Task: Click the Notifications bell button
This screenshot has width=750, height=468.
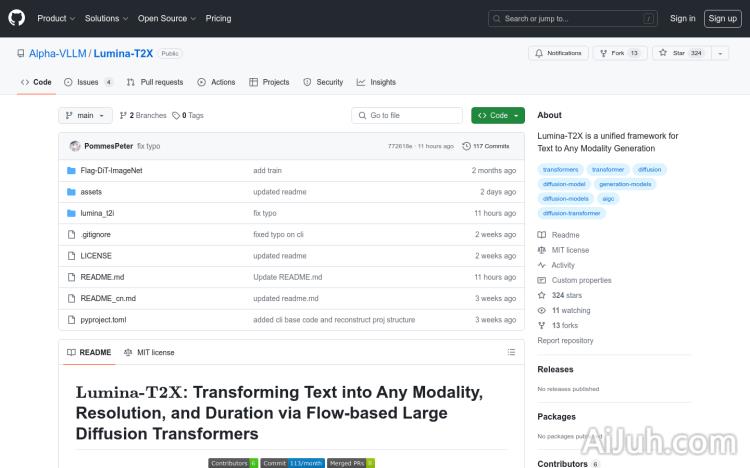Action: tap(558, 53)
